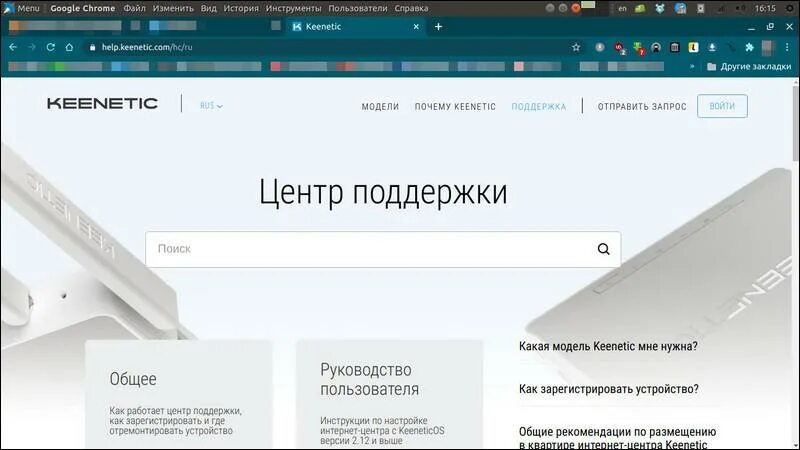Image resolution: width=800 pixels, height=450 pixels.
Task: Open the Вид menu
Action: tap(208, 8)
